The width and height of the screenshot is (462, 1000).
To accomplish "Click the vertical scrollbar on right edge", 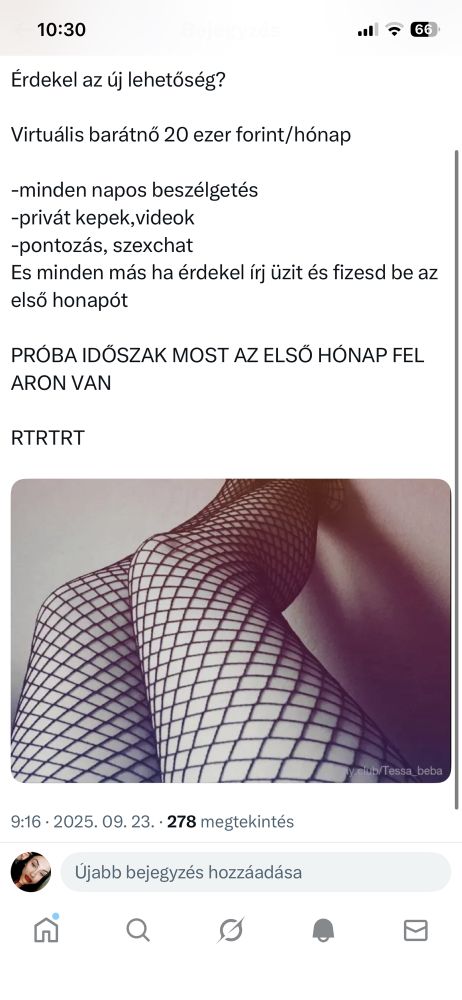I will point(456,478).
